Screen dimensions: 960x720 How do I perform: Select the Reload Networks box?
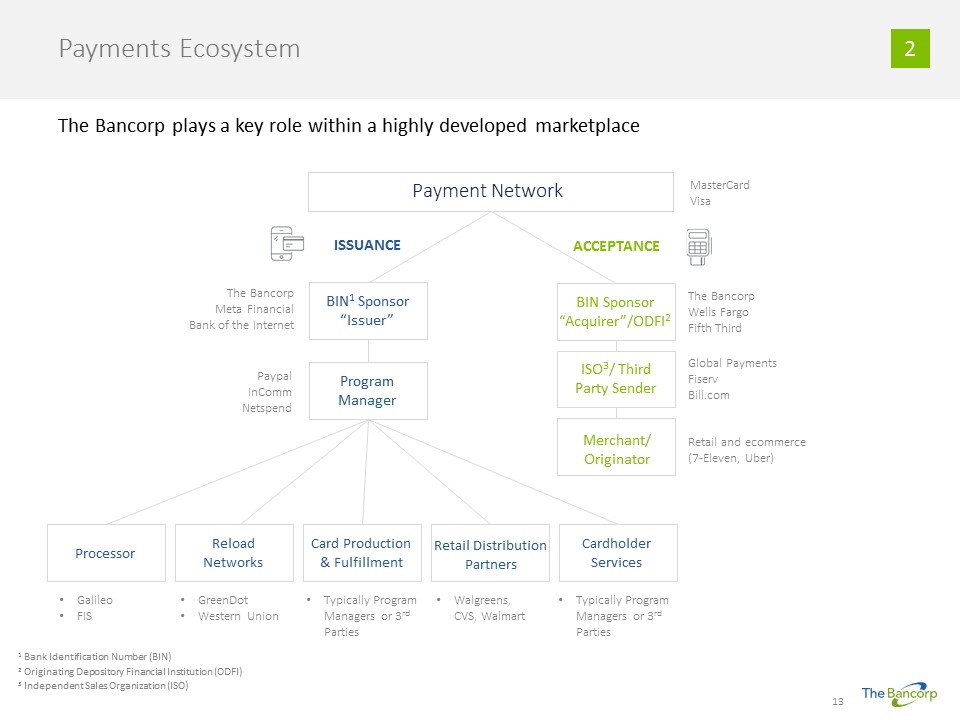[x=233, y=553]
